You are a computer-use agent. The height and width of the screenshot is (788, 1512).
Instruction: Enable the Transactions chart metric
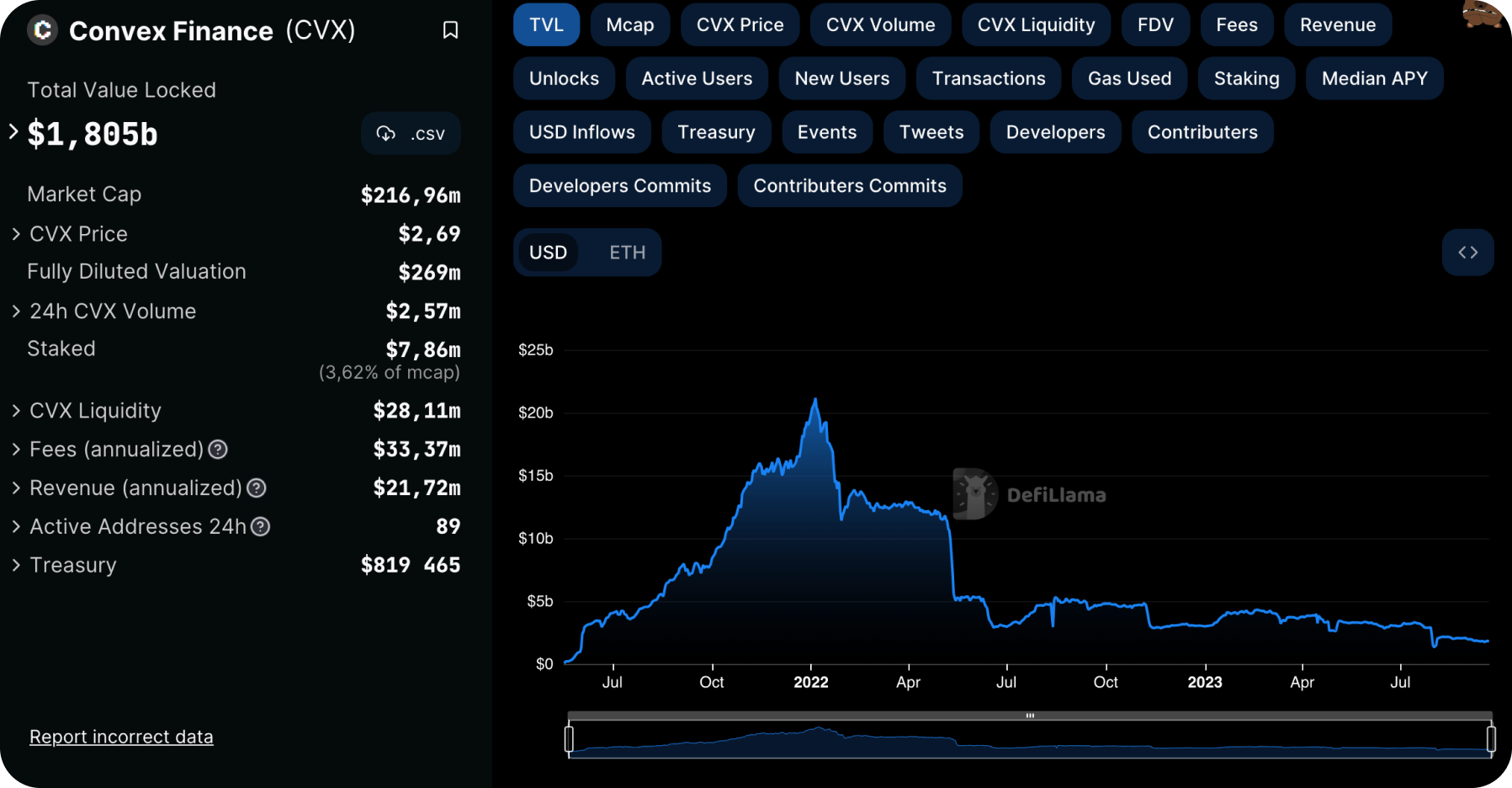coord(989,78)
